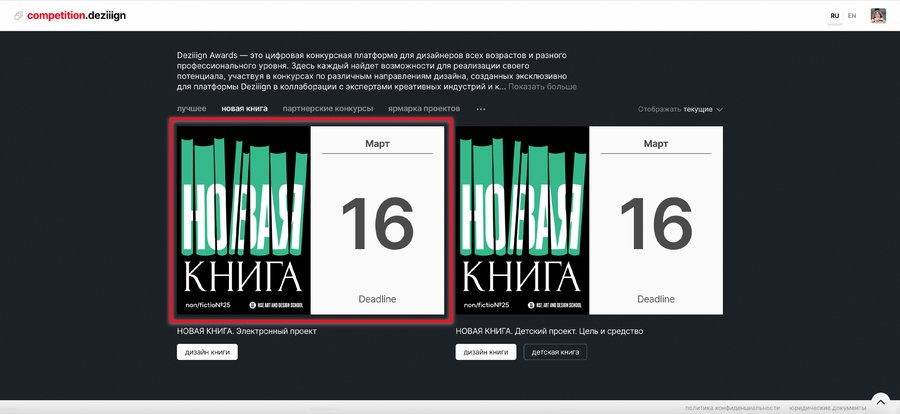Click the deadline card for Электронный проект
The image size is (900, 414).
click(377, 220)
